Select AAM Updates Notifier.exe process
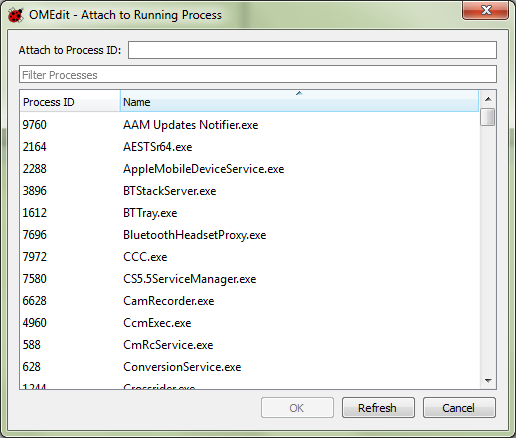 coord(191,125)
